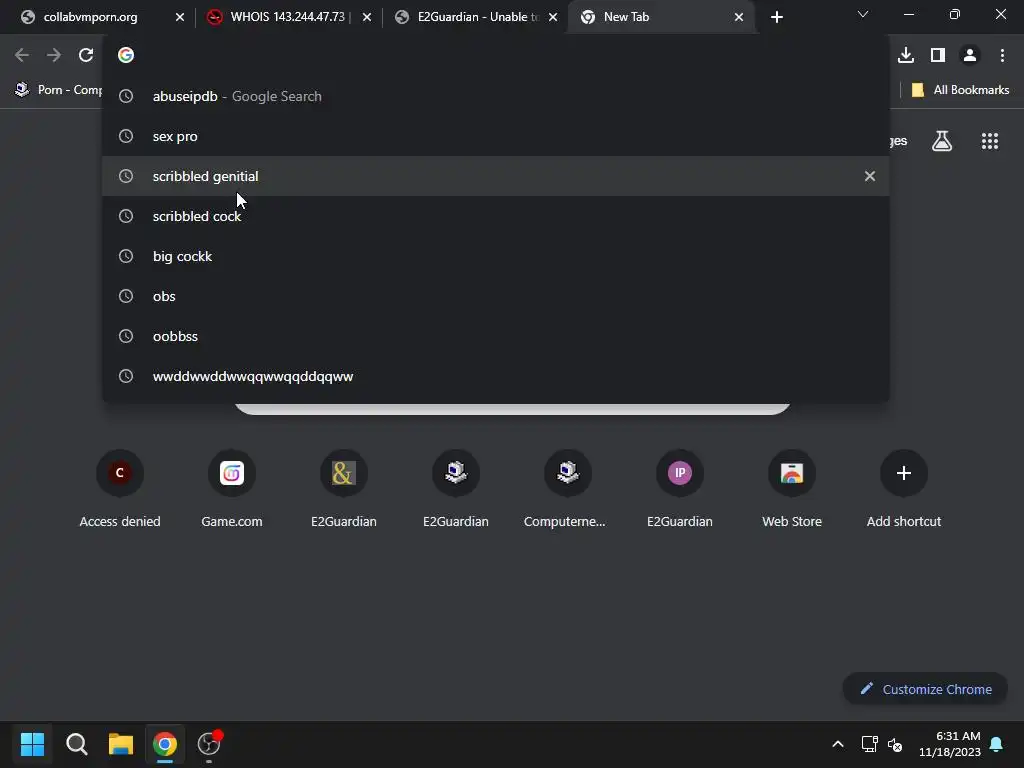The width and height of the screenshot is (1024, 768).
Task: Open the Windows Start menu
Action: pos(32,744)
